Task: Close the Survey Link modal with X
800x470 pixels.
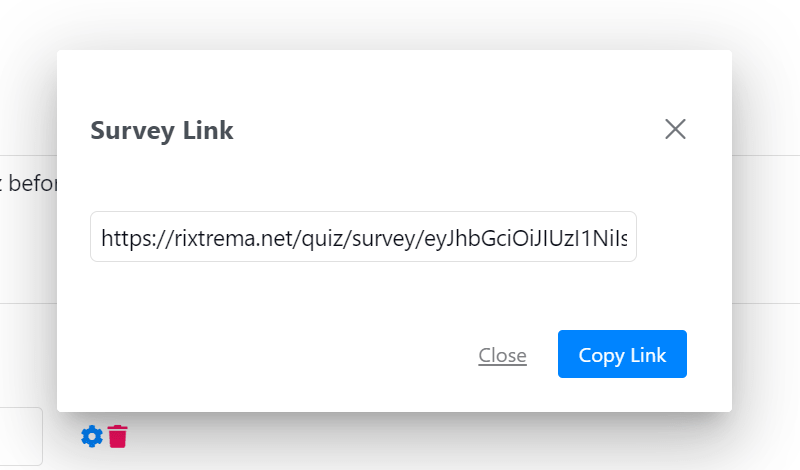Action: [x=675, y=129]
